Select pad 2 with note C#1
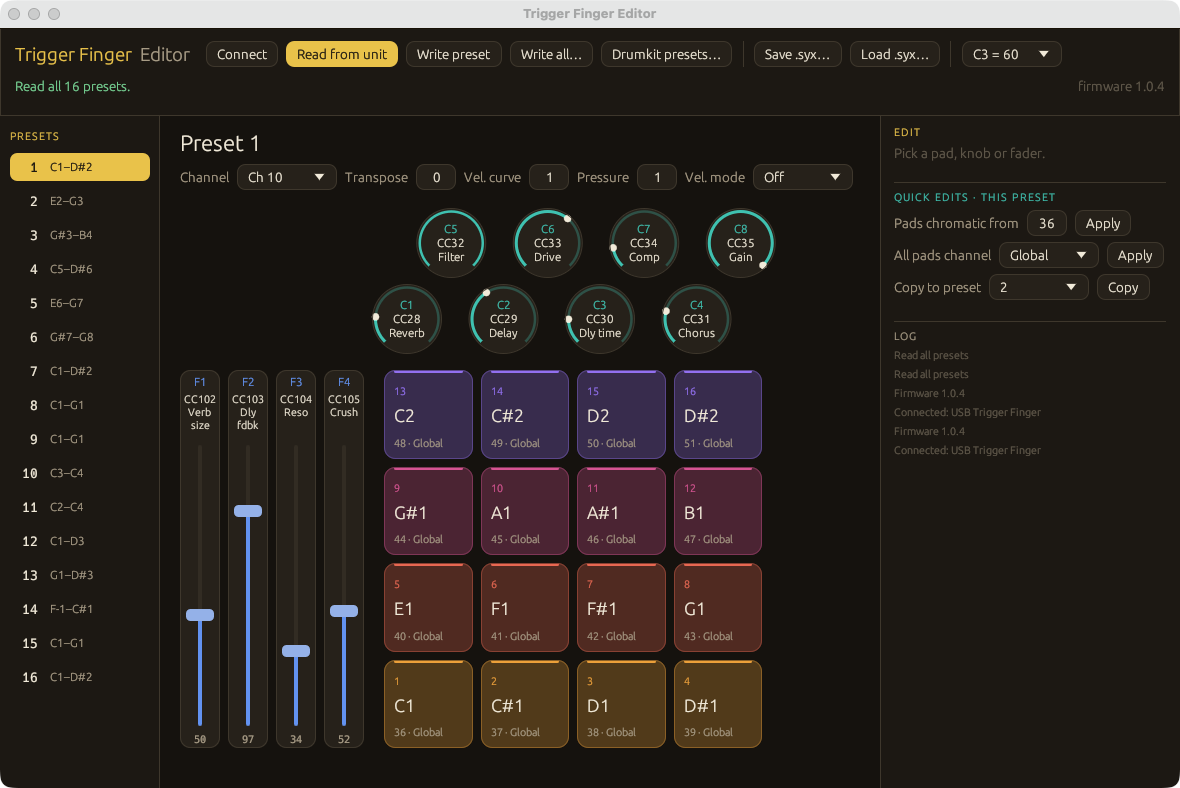 coord(525,704)
